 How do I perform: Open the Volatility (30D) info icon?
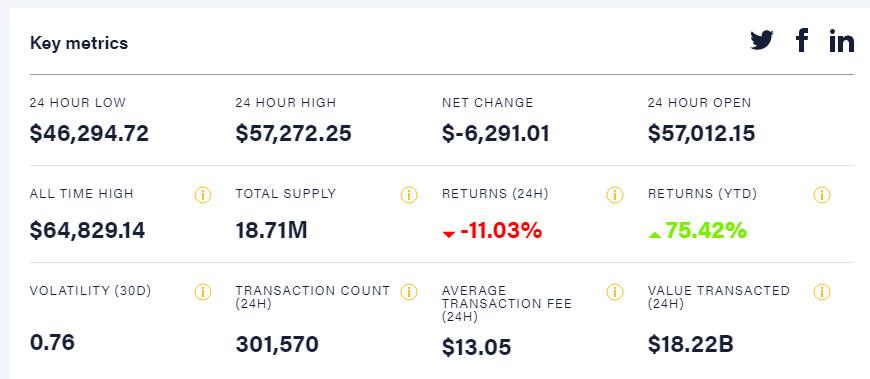point(203,292)
